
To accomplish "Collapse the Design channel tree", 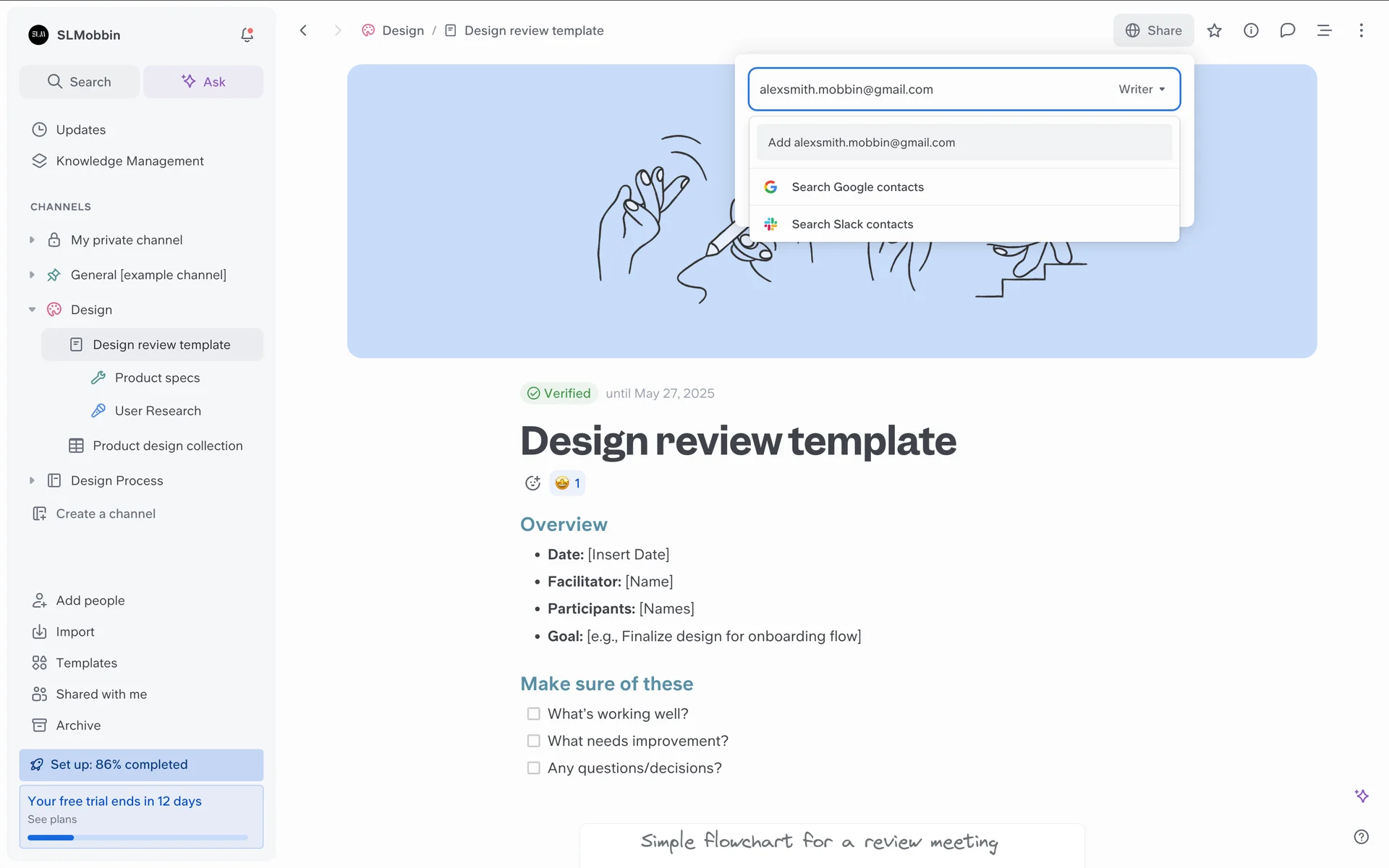I will coord(32,310).
